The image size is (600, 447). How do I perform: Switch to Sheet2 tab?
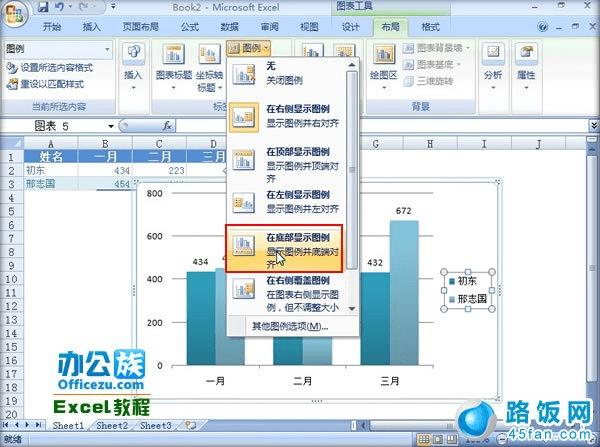[112, 425]
